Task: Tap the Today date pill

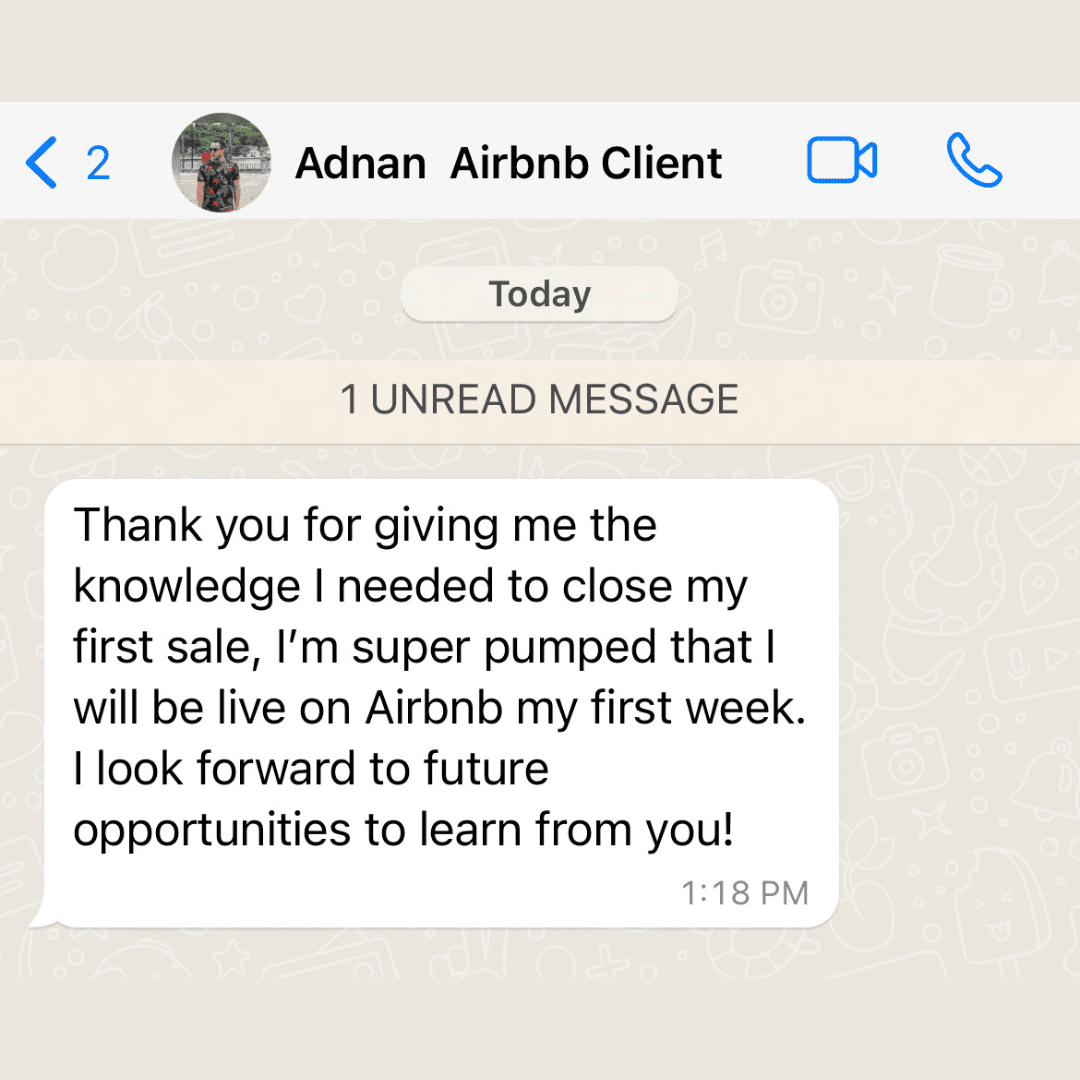Action: point(540,294)
